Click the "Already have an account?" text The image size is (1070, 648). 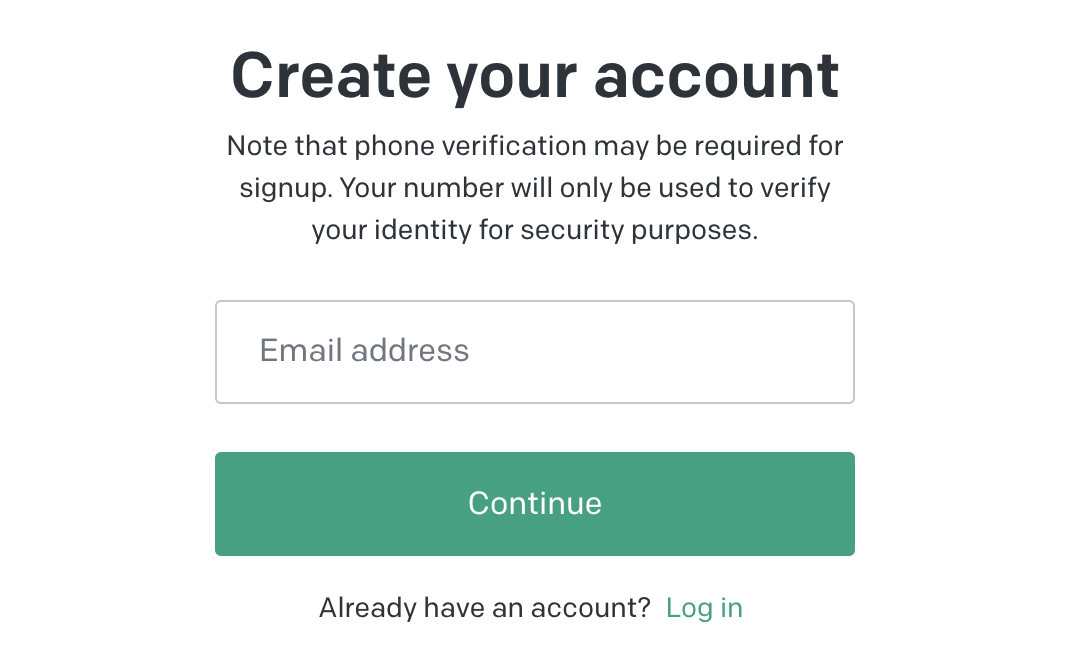pos(485,608)
